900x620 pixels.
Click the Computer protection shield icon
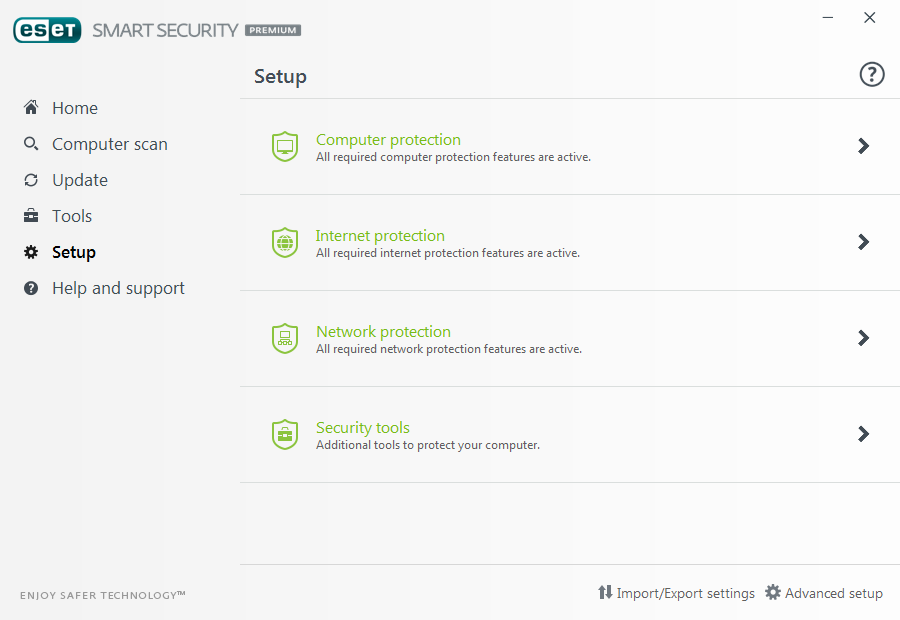(285, 147)
